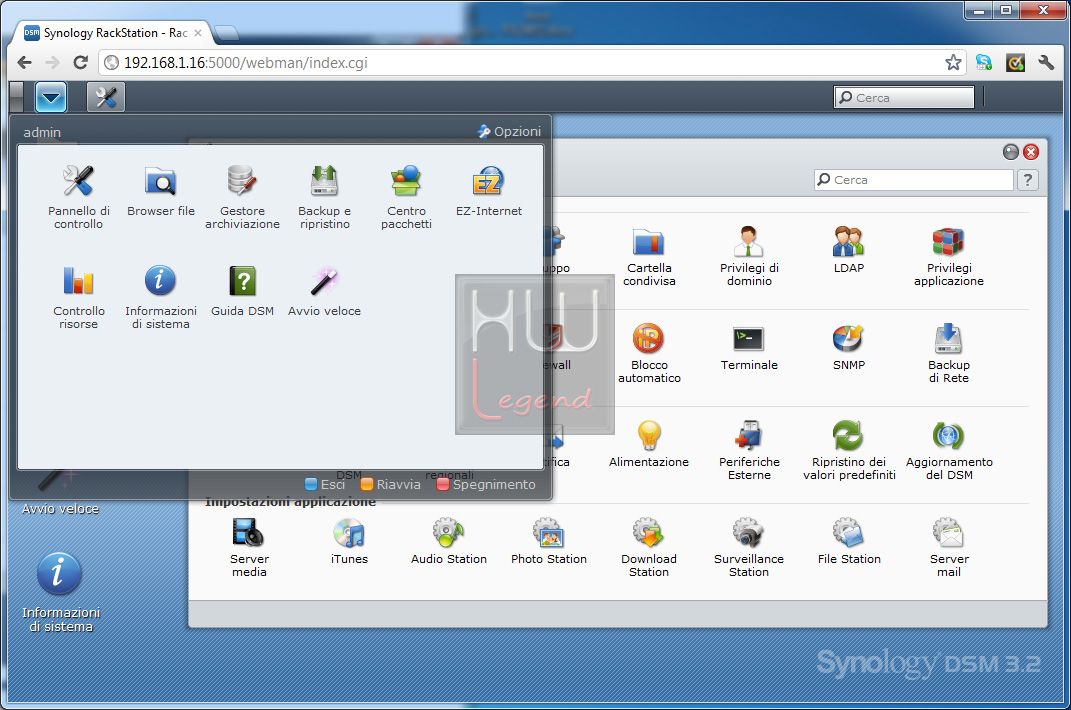
Task: Open Pannello di controllo from admin menu
Action: pos(79,197)
